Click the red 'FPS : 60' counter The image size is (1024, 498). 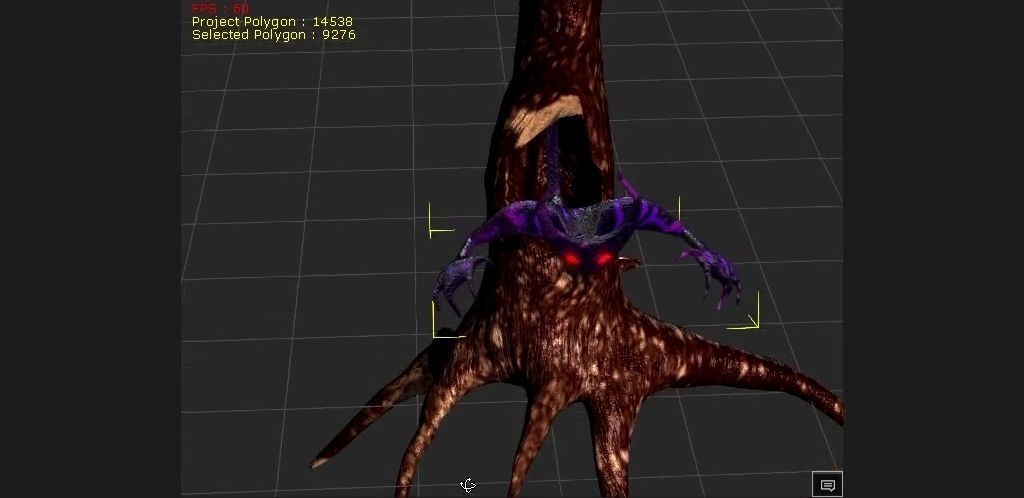pos(220,8)
